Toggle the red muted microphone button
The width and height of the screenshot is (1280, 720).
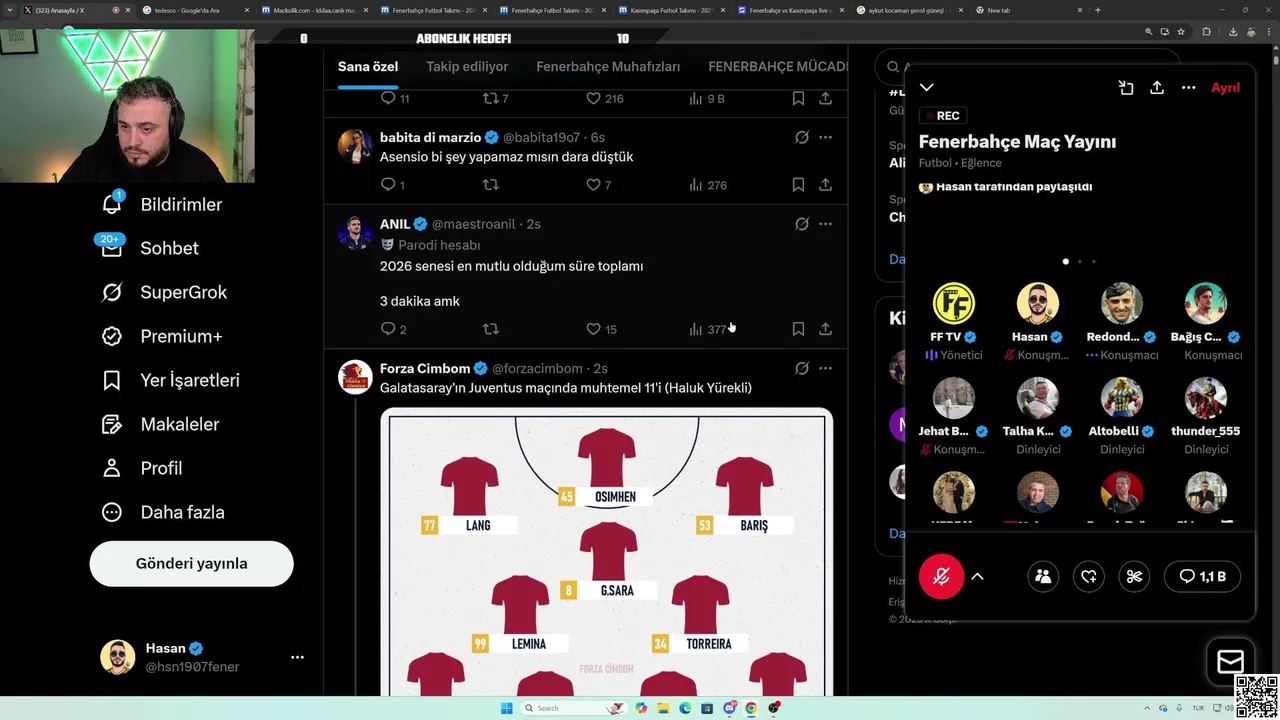(941, 576)
